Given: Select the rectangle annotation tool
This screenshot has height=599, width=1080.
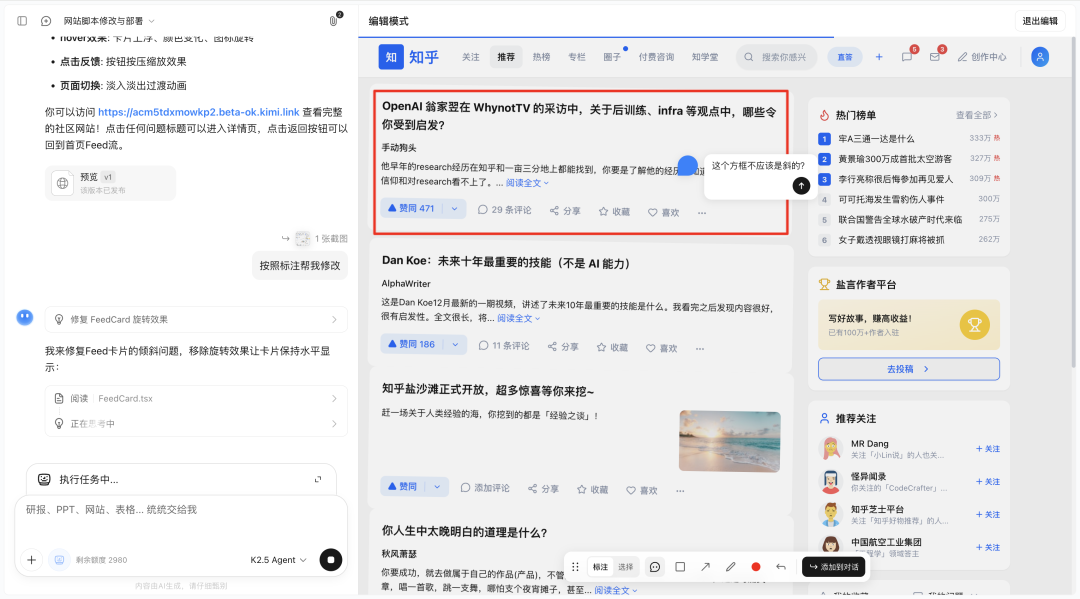Looking at the screenshot, I should pos(681,566).
